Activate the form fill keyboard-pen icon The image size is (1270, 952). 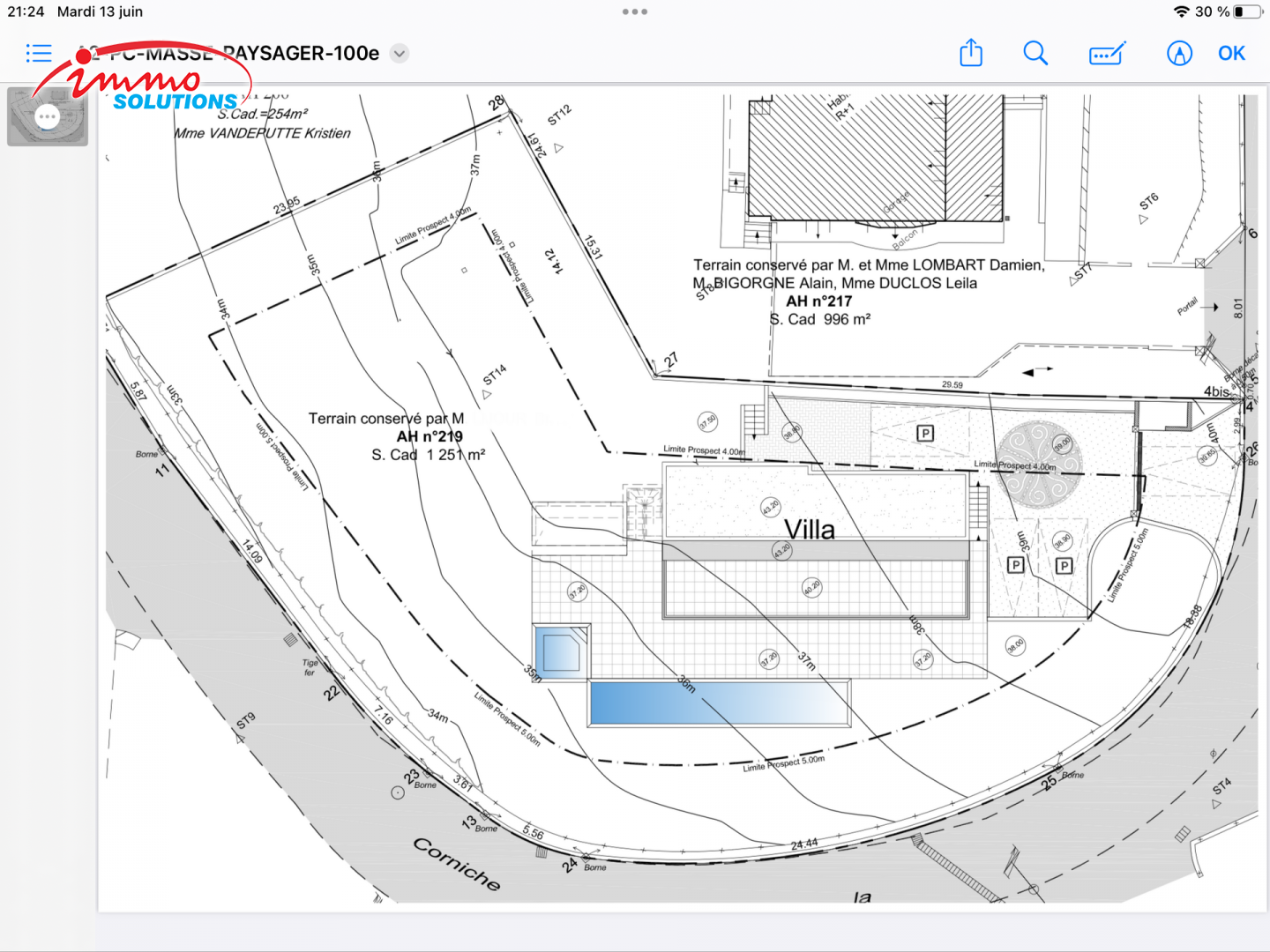pyautogui.click(x=1107, y=54)
